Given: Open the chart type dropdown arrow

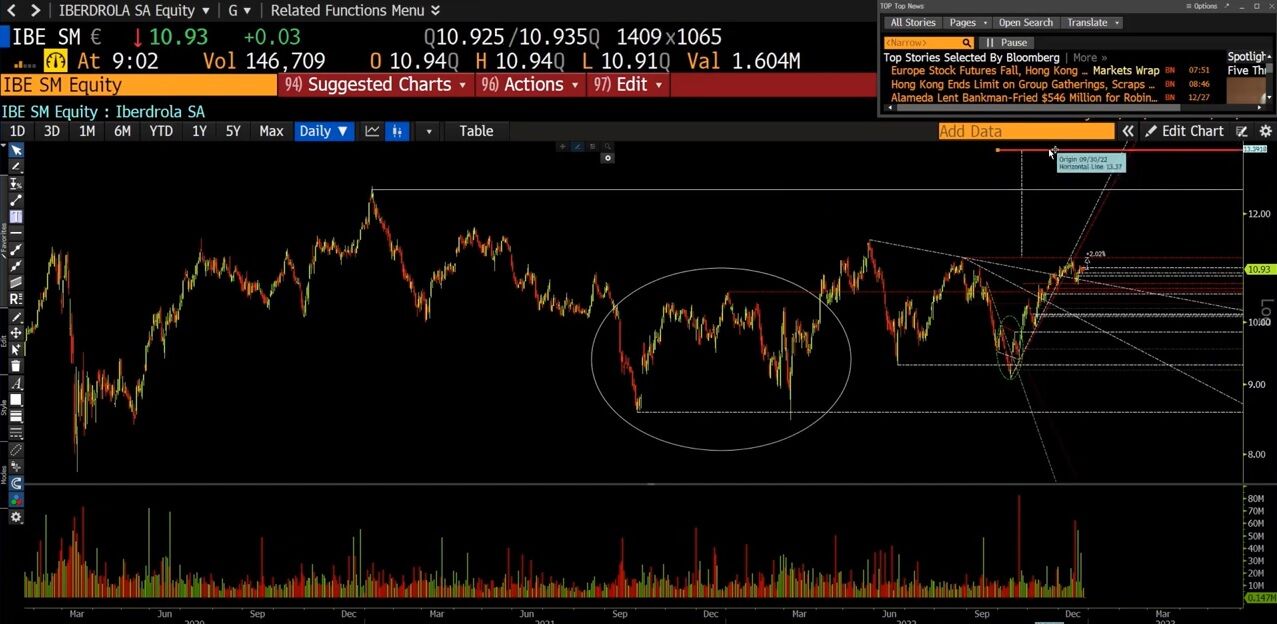Looking at the screenshot, I should pyautogui.click(x=428, y=131).
